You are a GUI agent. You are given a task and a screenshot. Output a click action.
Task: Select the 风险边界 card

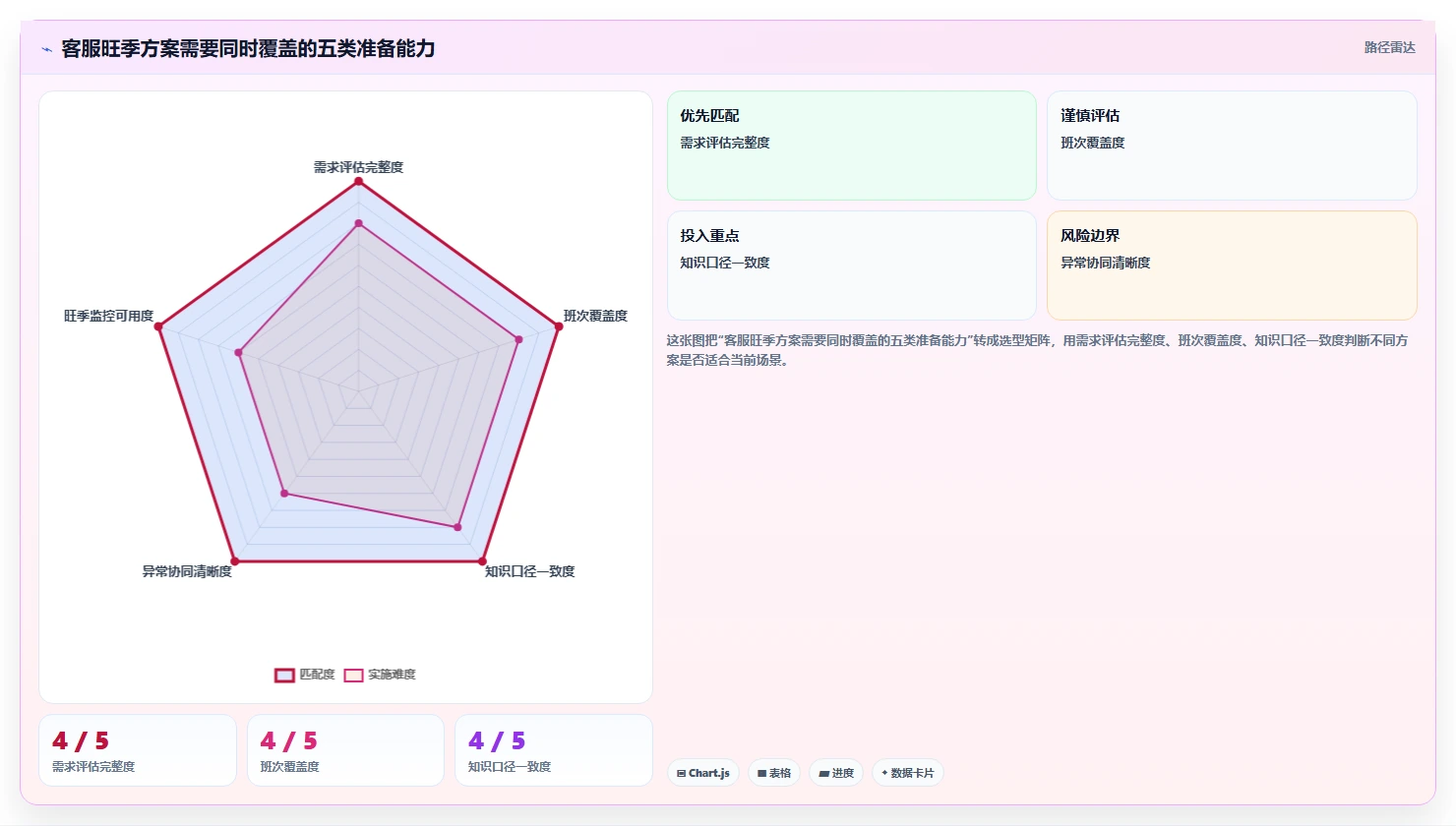[x=1232, y=265]
